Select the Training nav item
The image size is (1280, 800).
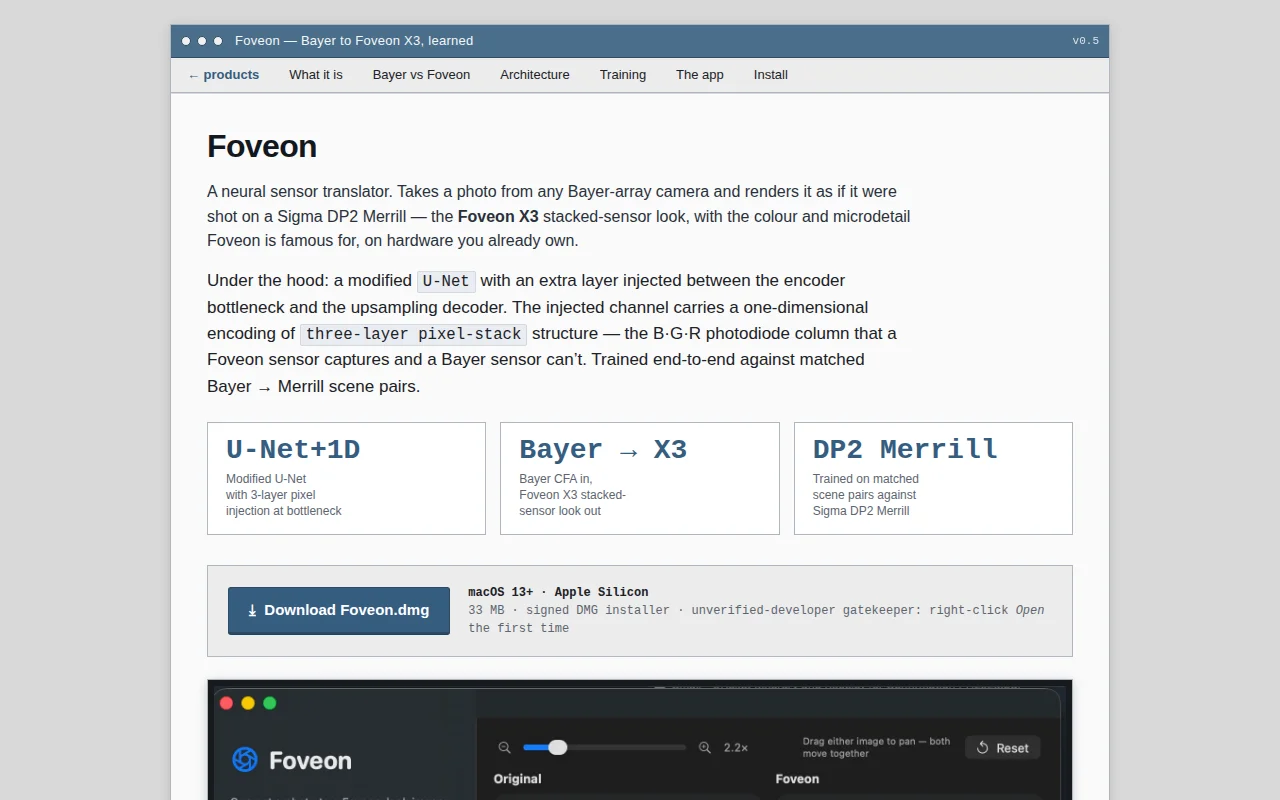click(623, 75)
